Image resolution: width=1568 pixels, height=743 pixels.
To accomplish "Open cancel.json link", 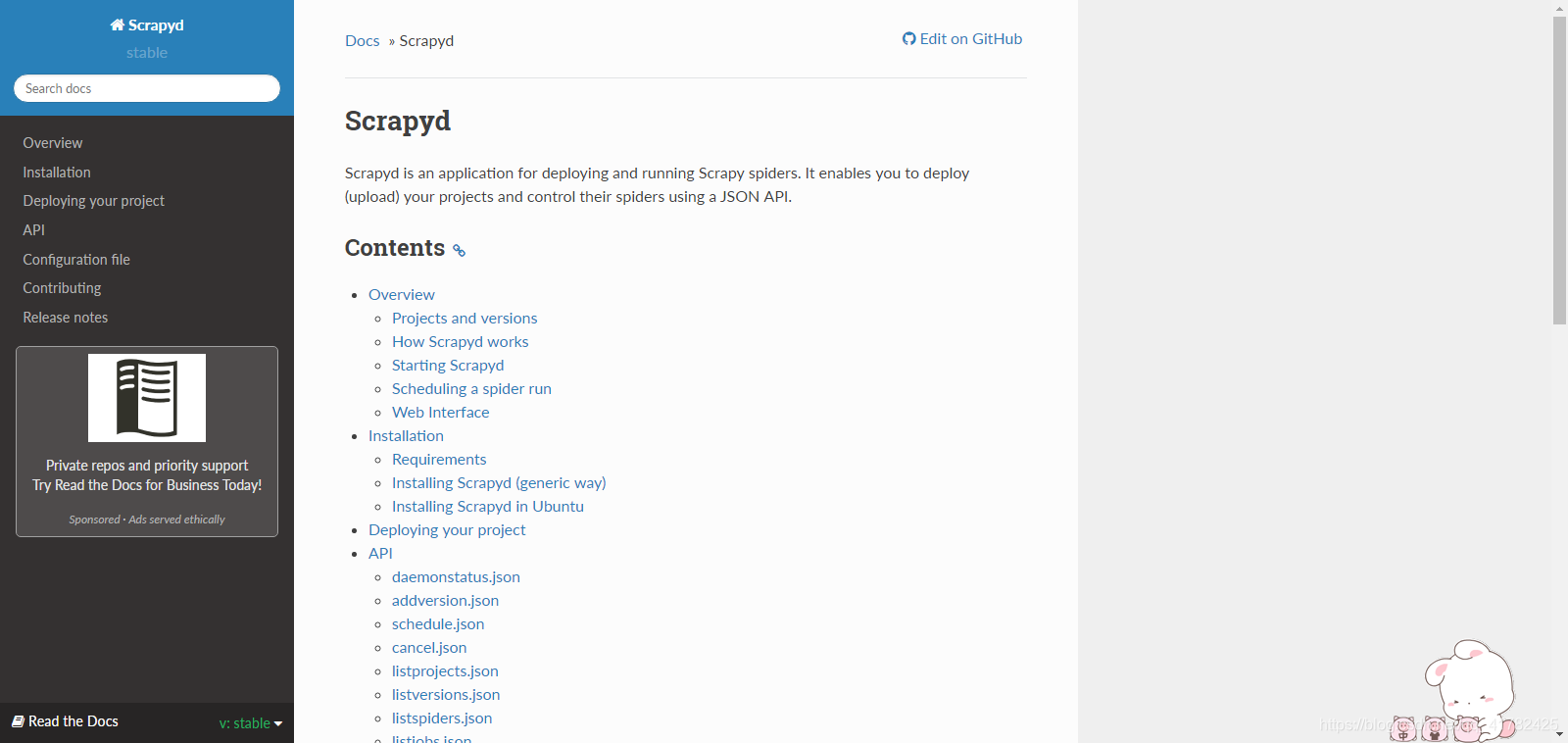I will point(429,648).
